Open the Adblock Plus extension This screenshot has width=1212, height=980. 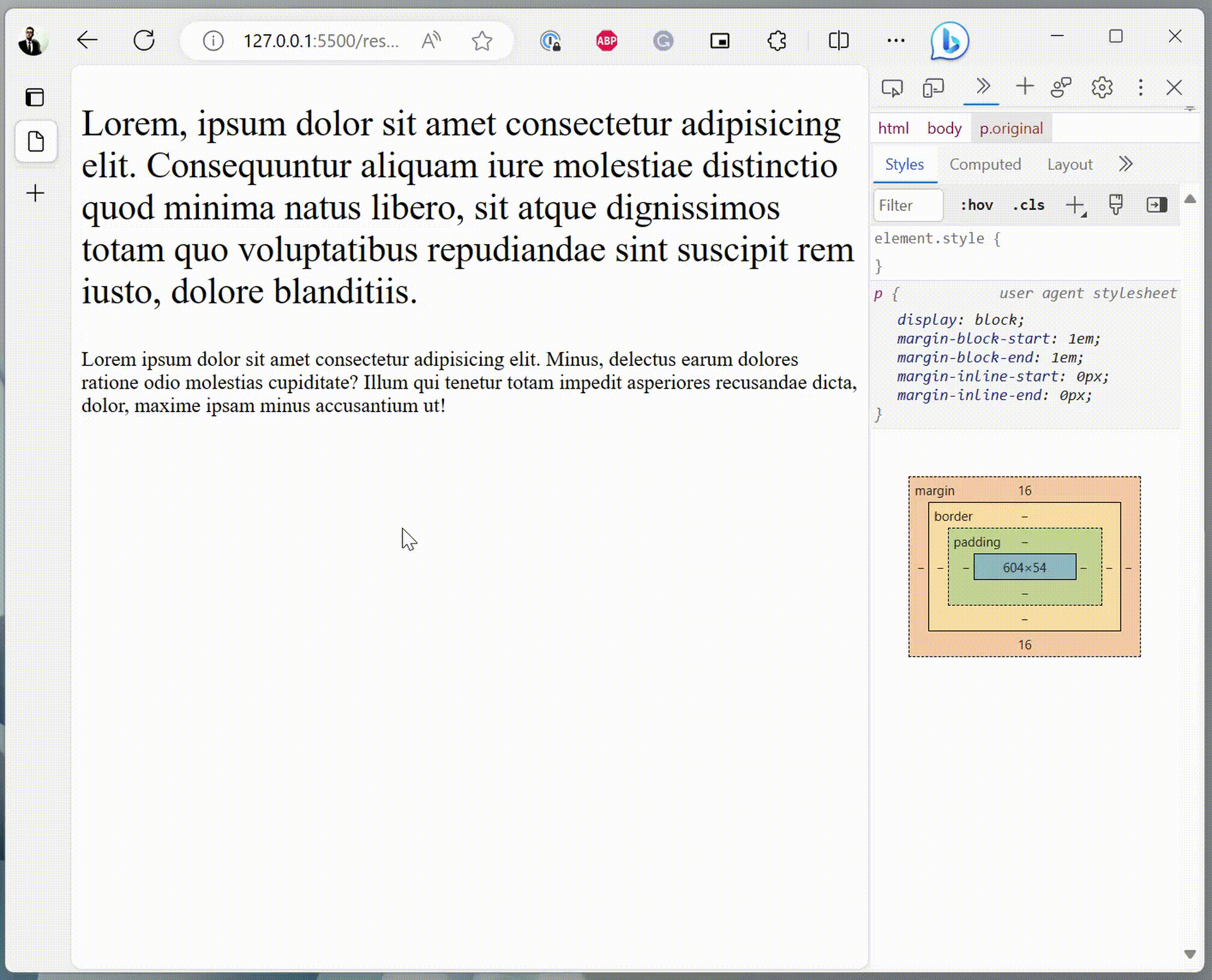pyautogui.click(x=606, y=40)
